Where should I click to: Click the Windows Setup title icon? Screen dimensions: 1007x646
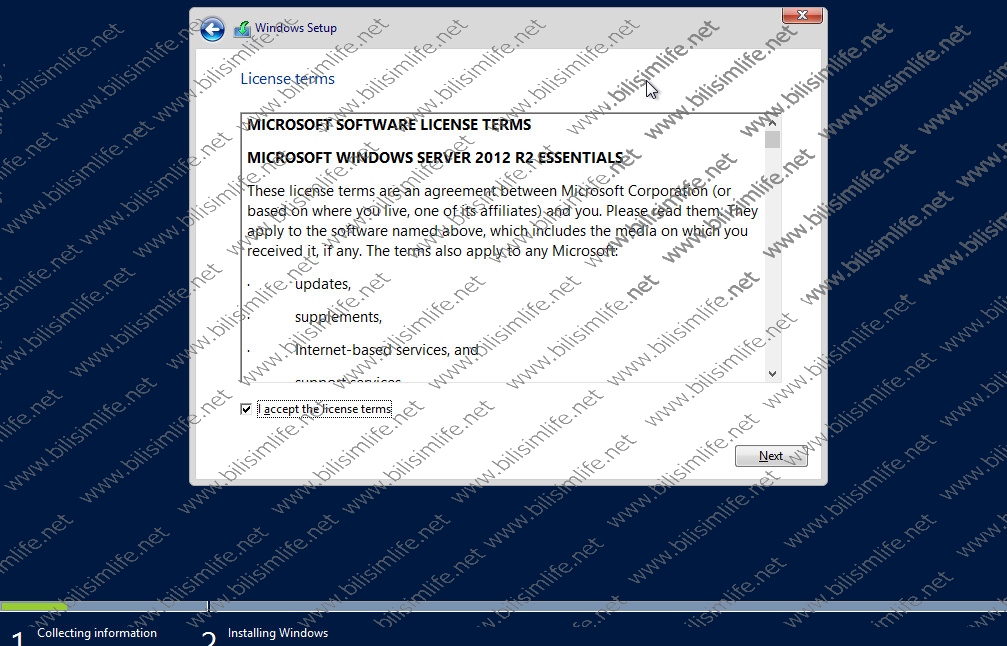pyautogui.click(x=242, y=29)
